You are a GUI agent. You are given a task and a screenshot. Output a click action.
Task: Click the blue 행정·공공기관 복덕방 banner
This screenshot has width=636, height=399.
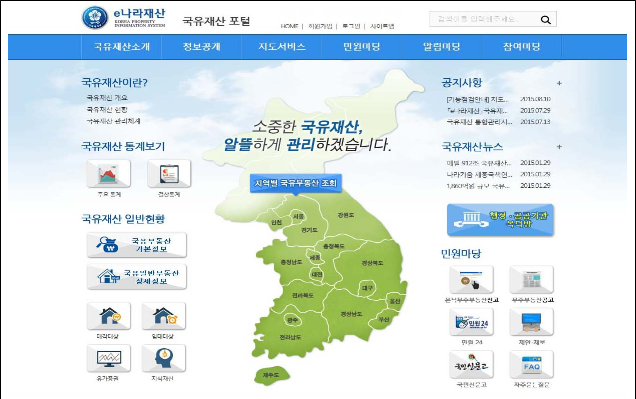(x=500, y=220)
